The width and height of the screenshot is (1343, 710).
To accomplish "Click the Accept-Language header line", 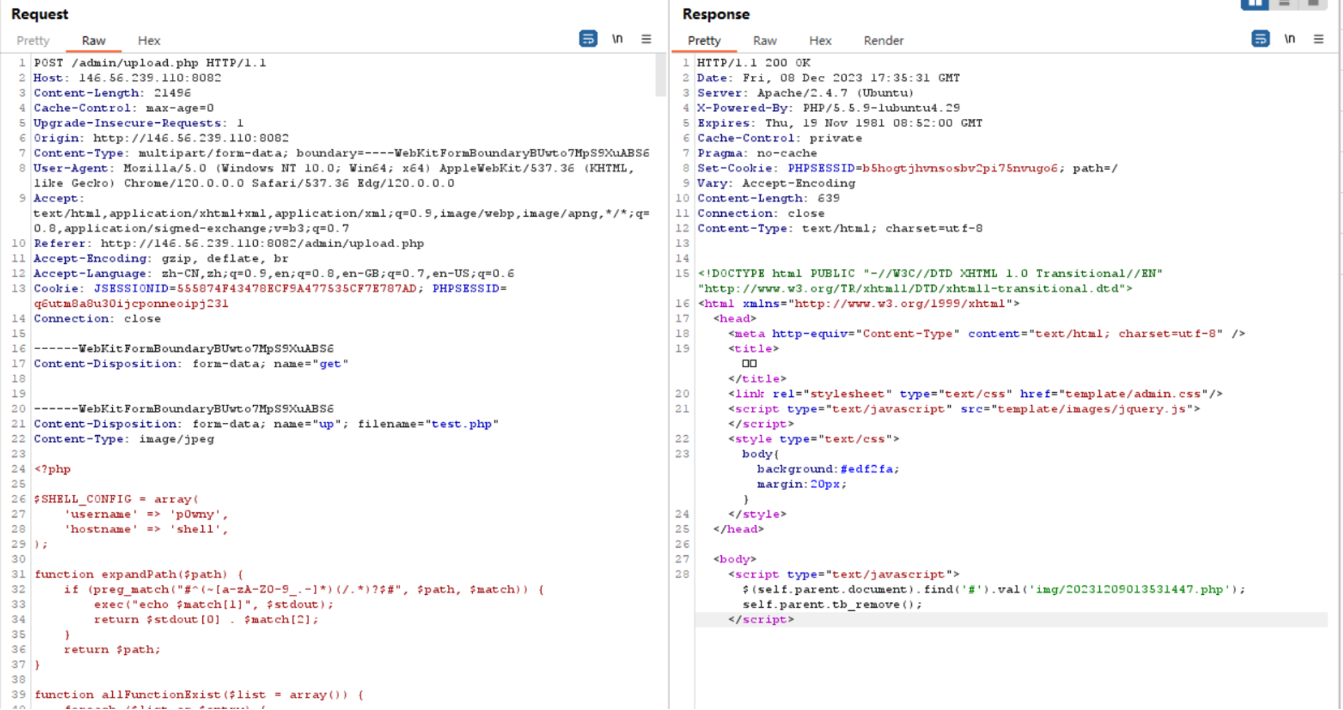I will (x=274, y=273).
